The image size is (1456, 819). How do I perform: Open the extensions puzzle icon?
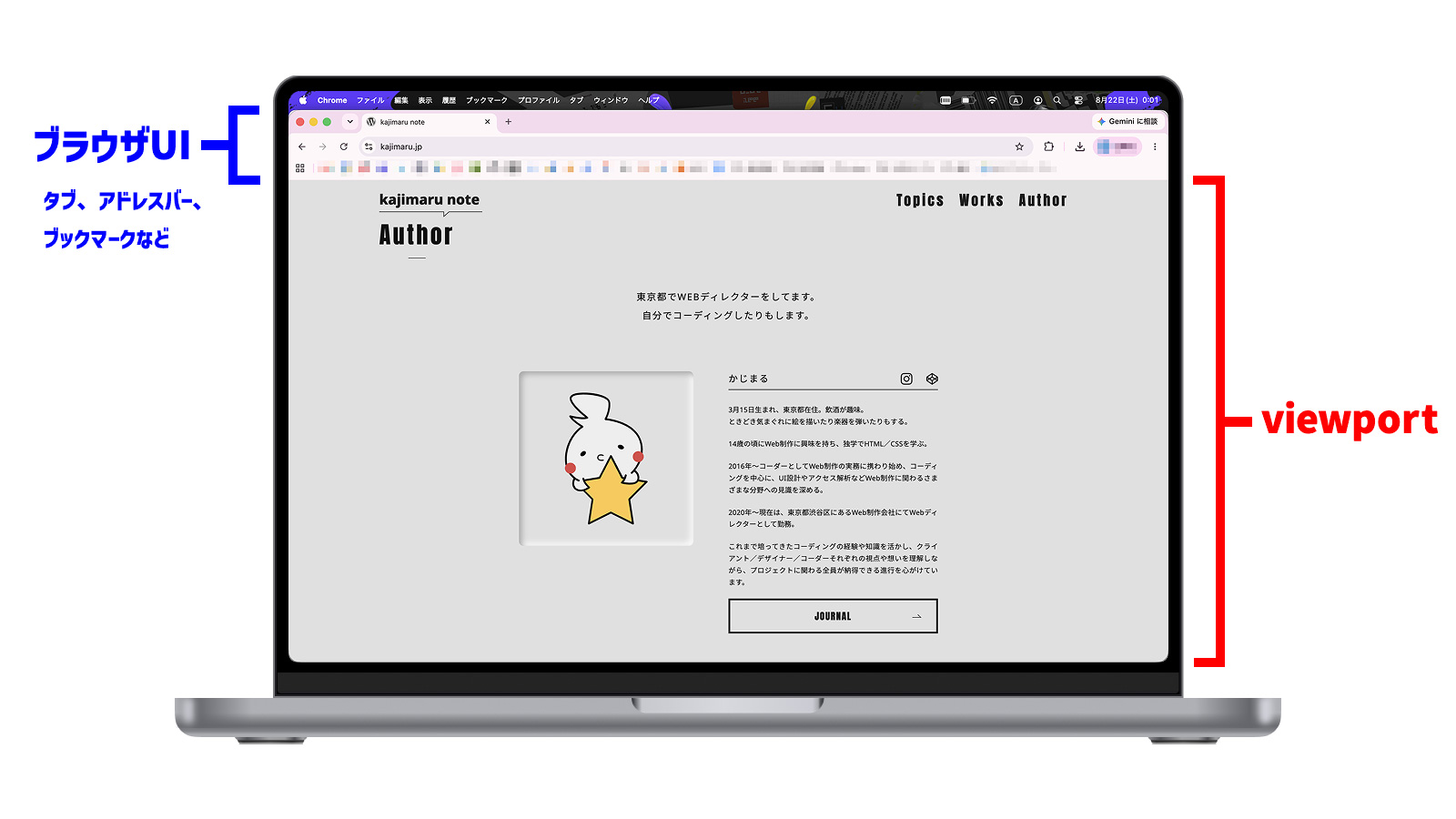[x=1049, y=147]
